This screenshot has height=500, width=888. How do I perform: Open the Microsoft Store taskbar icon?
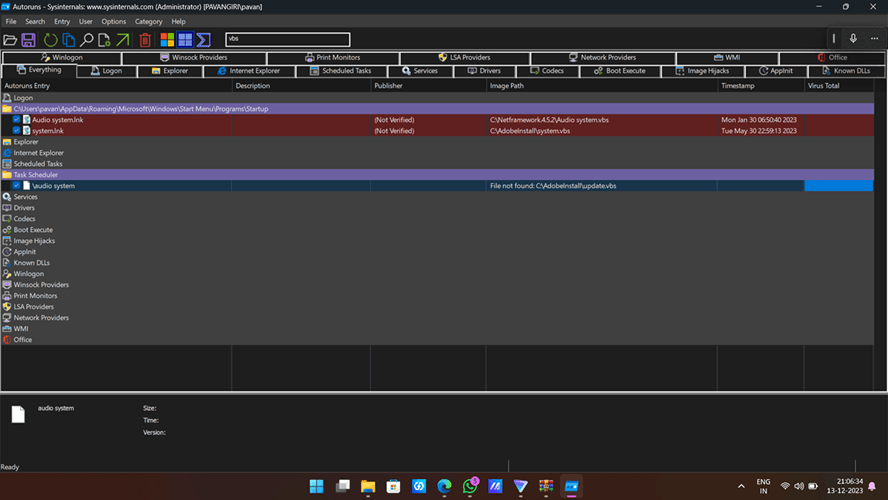tap(394, 486)
